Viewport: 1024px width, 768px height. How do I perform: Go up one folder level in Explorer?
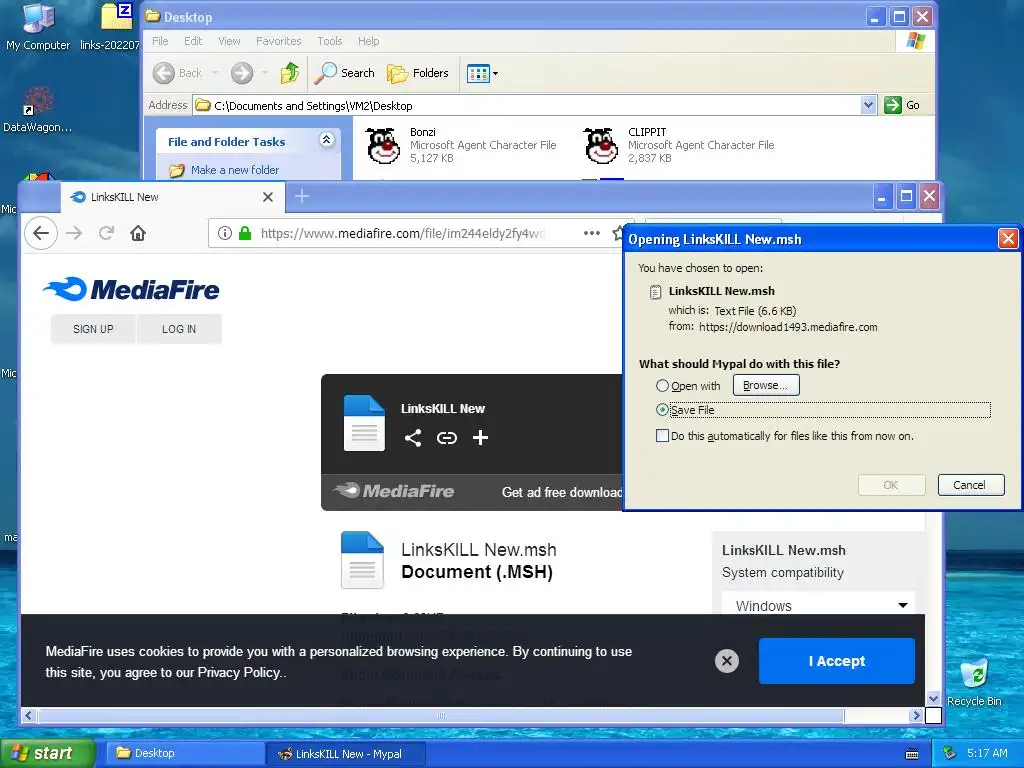(289, 73)
